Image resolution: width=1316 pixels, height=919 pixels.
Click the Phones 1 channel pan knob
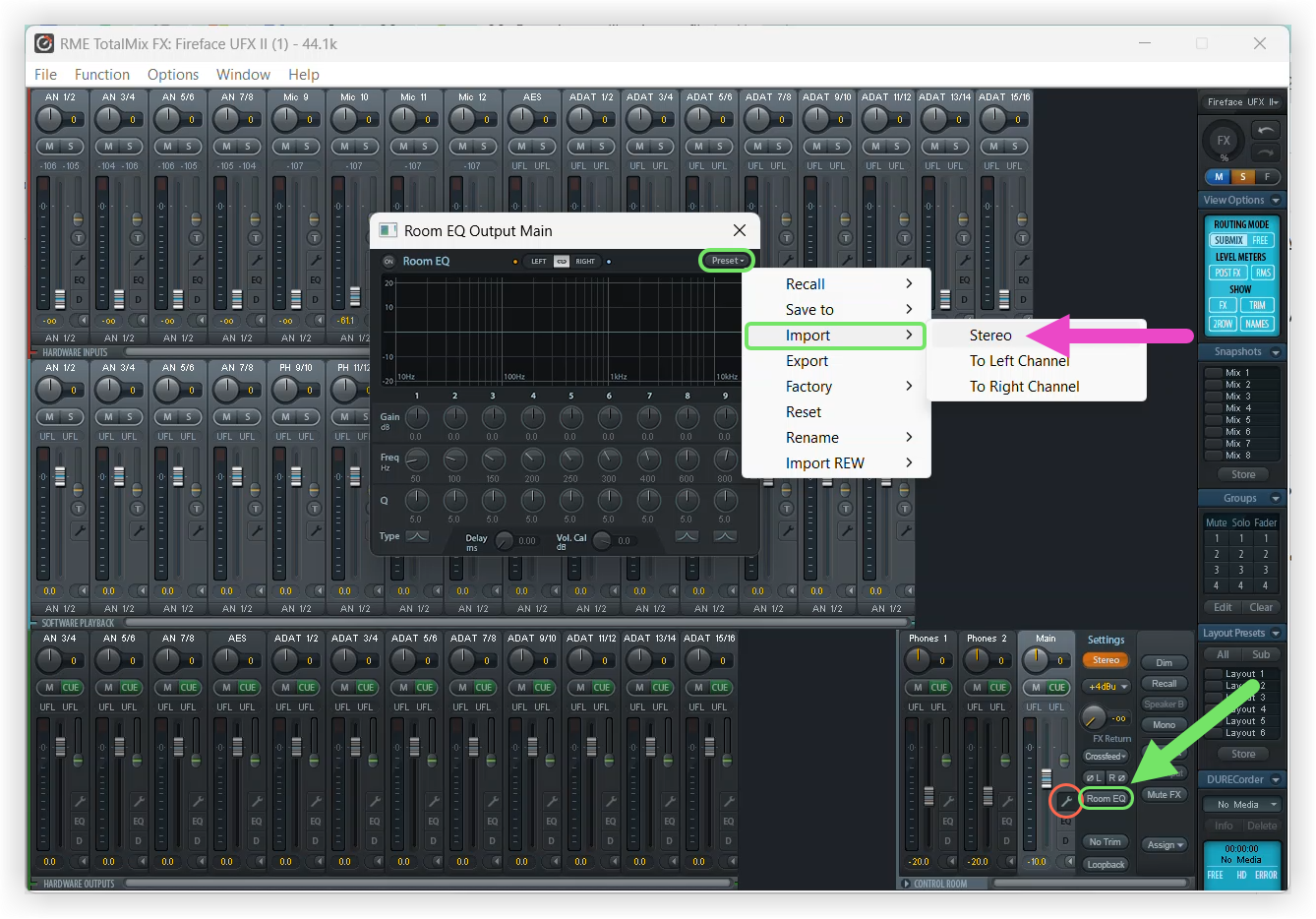(x=917, y=658)
